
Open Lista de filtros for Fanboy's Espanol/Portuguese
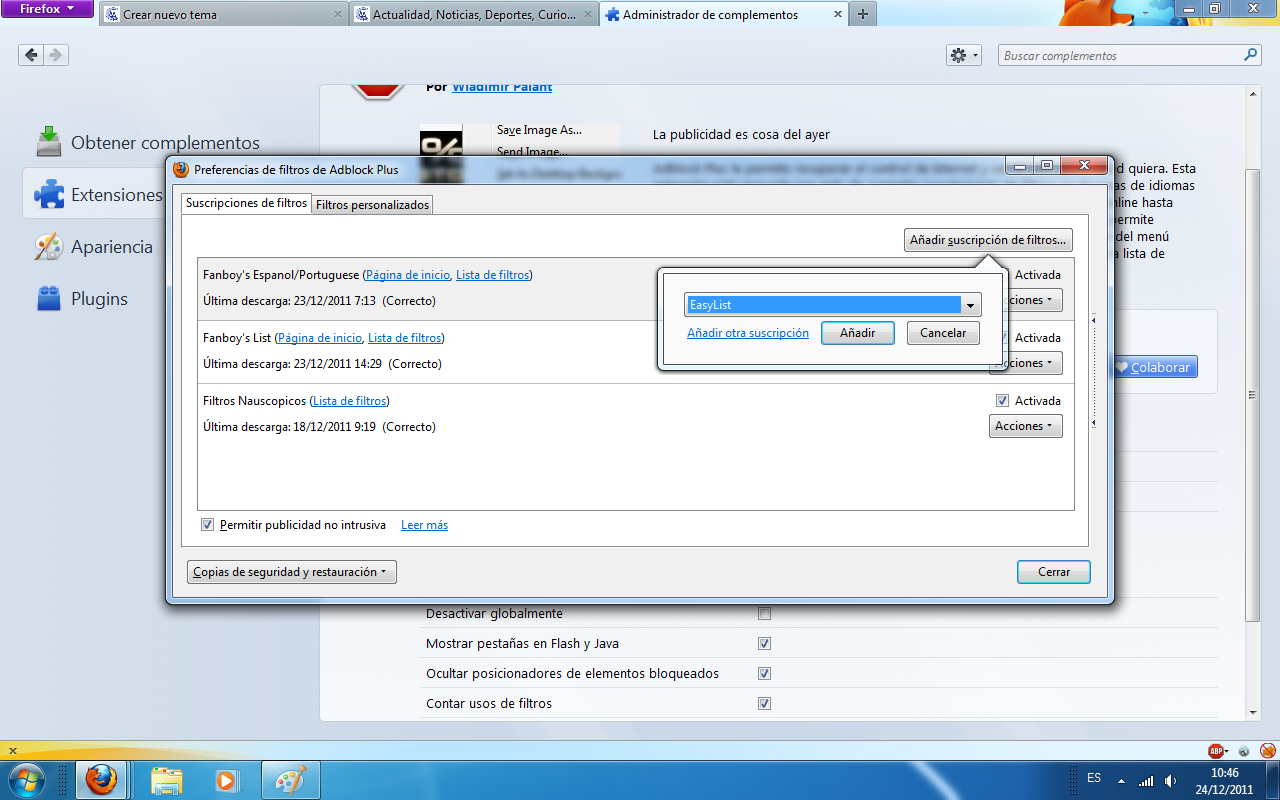point(492,275)
